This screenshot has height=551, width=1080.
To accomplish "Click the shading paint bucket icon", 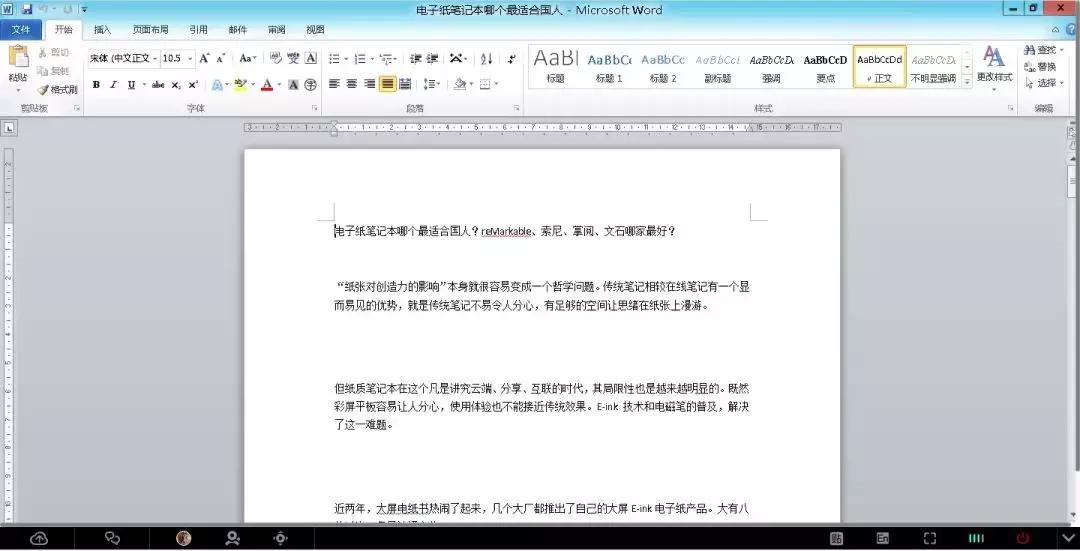I will pos(459,84).
